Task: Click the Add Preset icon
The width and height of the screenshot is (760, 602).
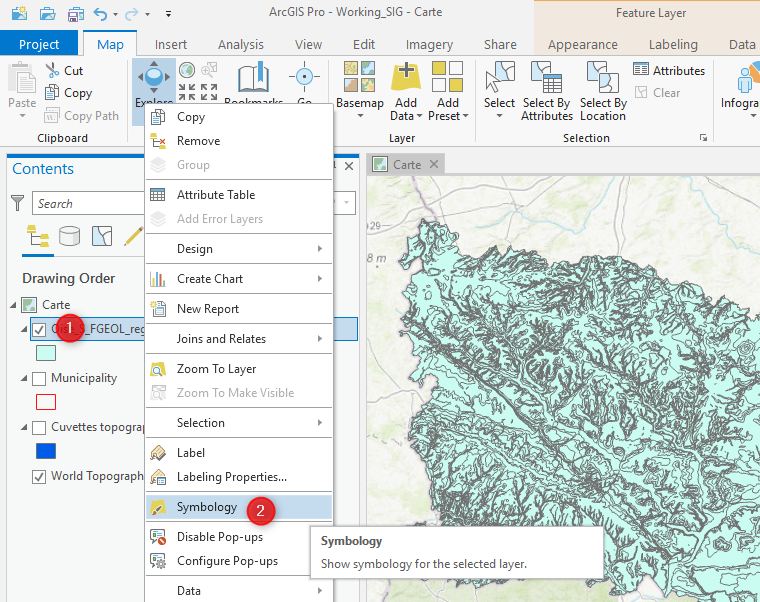Action: (x=447, y=77)
